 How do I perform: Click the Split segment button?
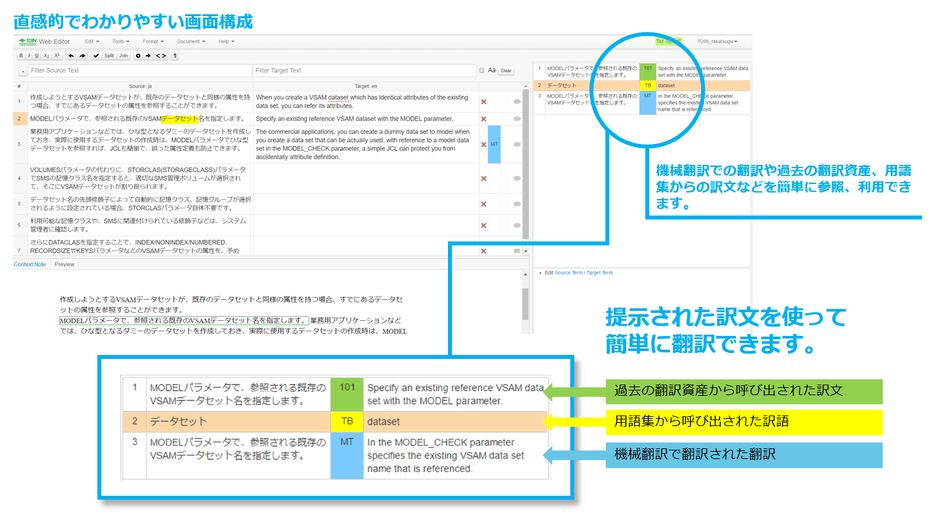click(x=109, y=56)
